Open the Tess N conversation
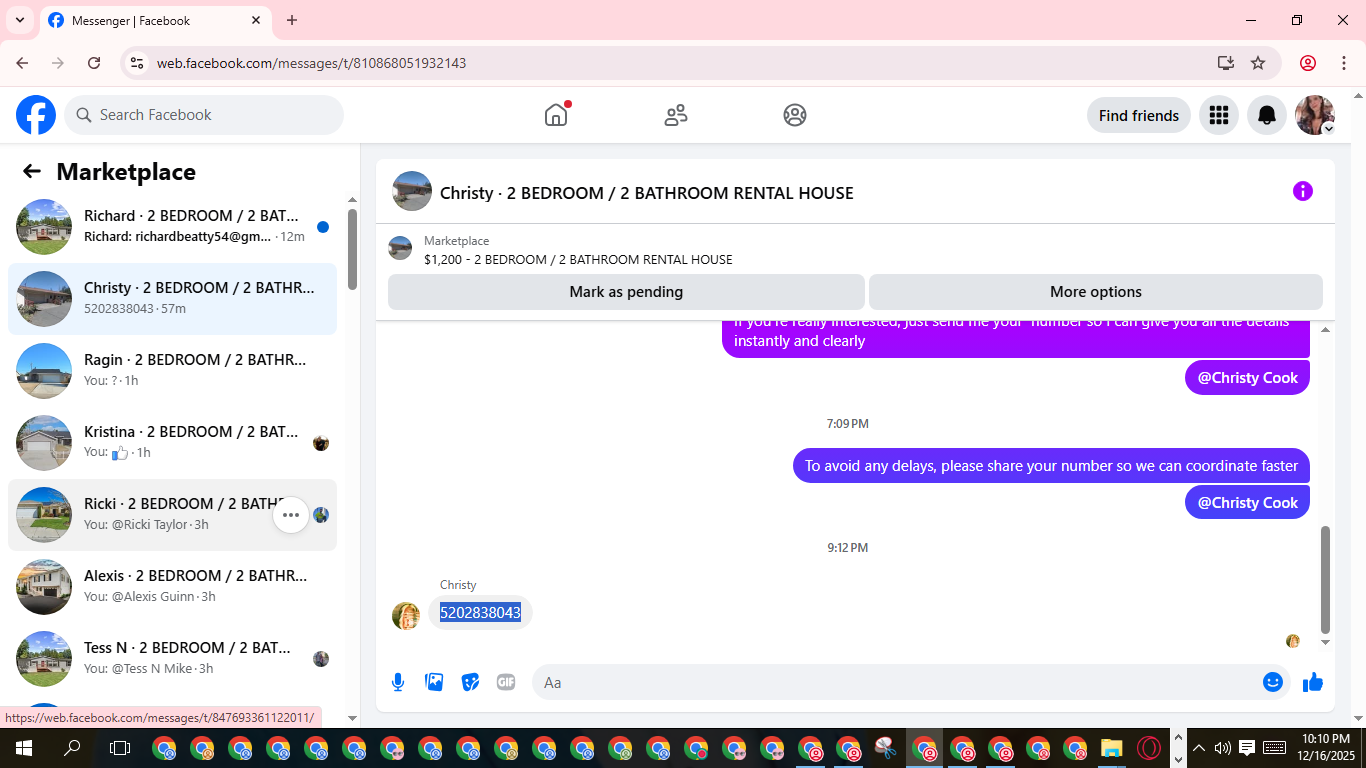The width and height of the screenshot is (1366, 768). (x=172, y=658)
